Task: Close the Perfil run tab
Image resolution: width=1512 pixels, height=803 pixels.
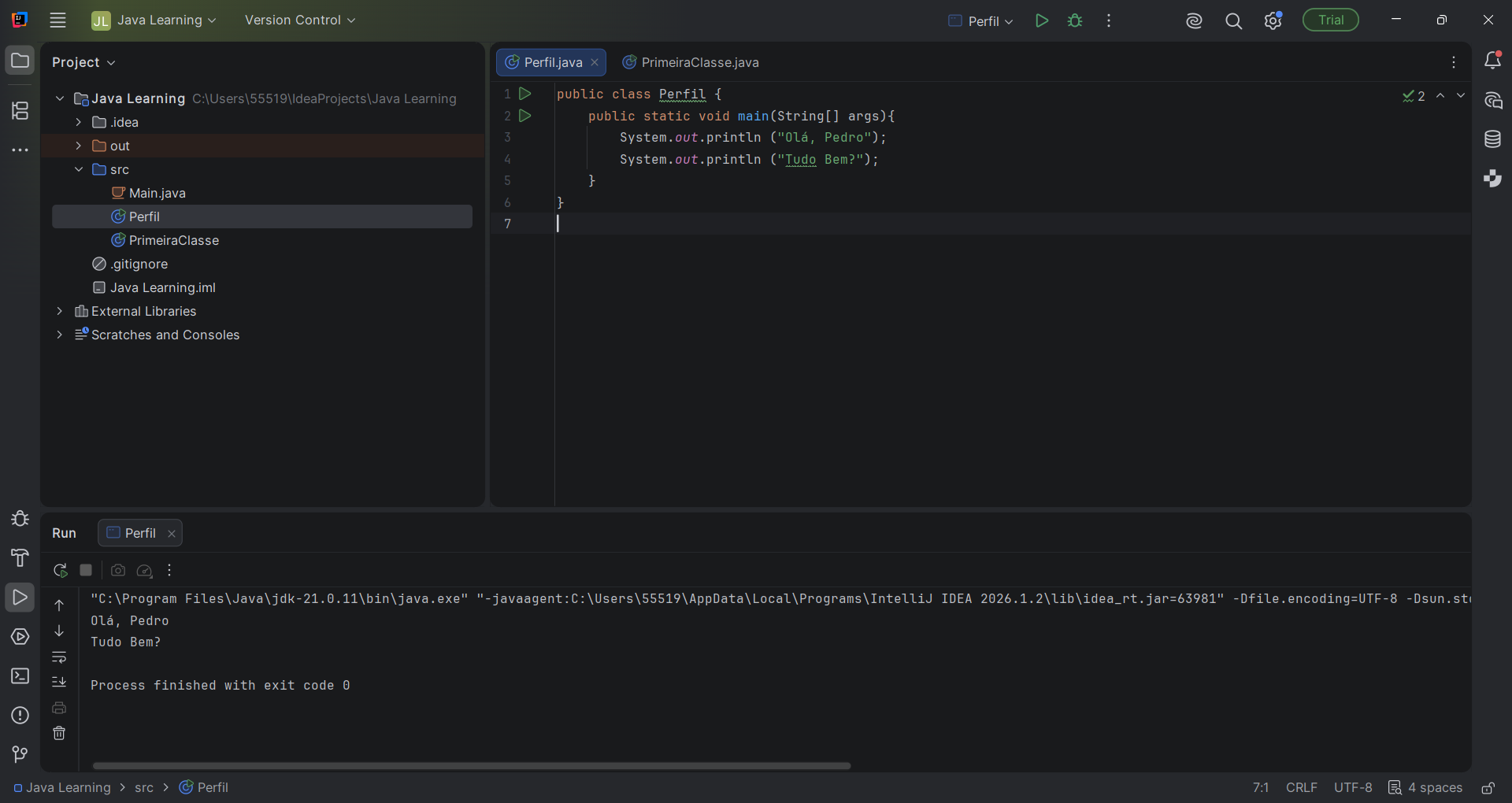Action: pyautogui.click(x=171, y=534)
